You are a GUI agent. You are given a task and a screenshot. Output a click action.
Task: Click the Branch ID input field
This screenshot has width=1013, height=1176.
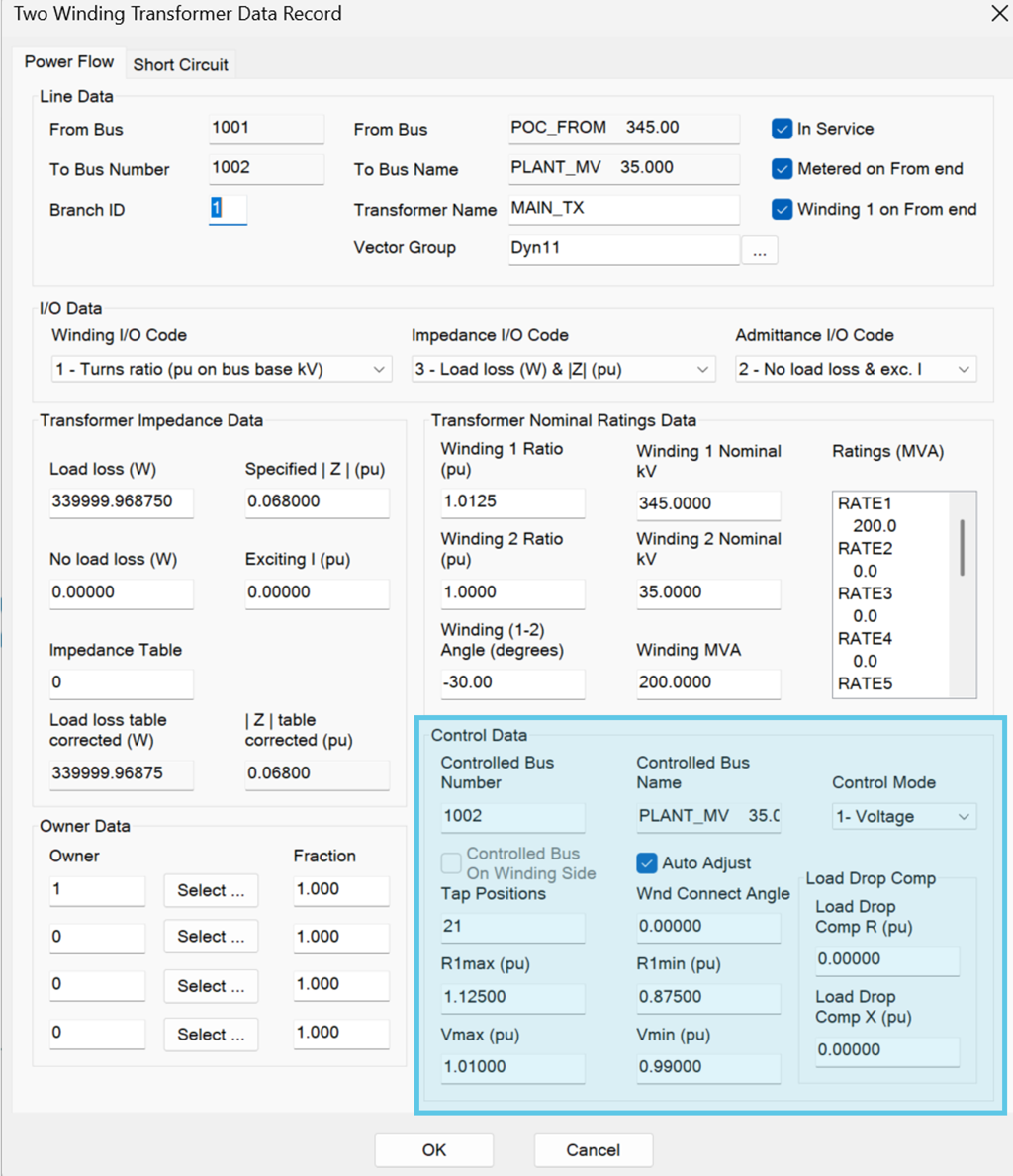228,209
